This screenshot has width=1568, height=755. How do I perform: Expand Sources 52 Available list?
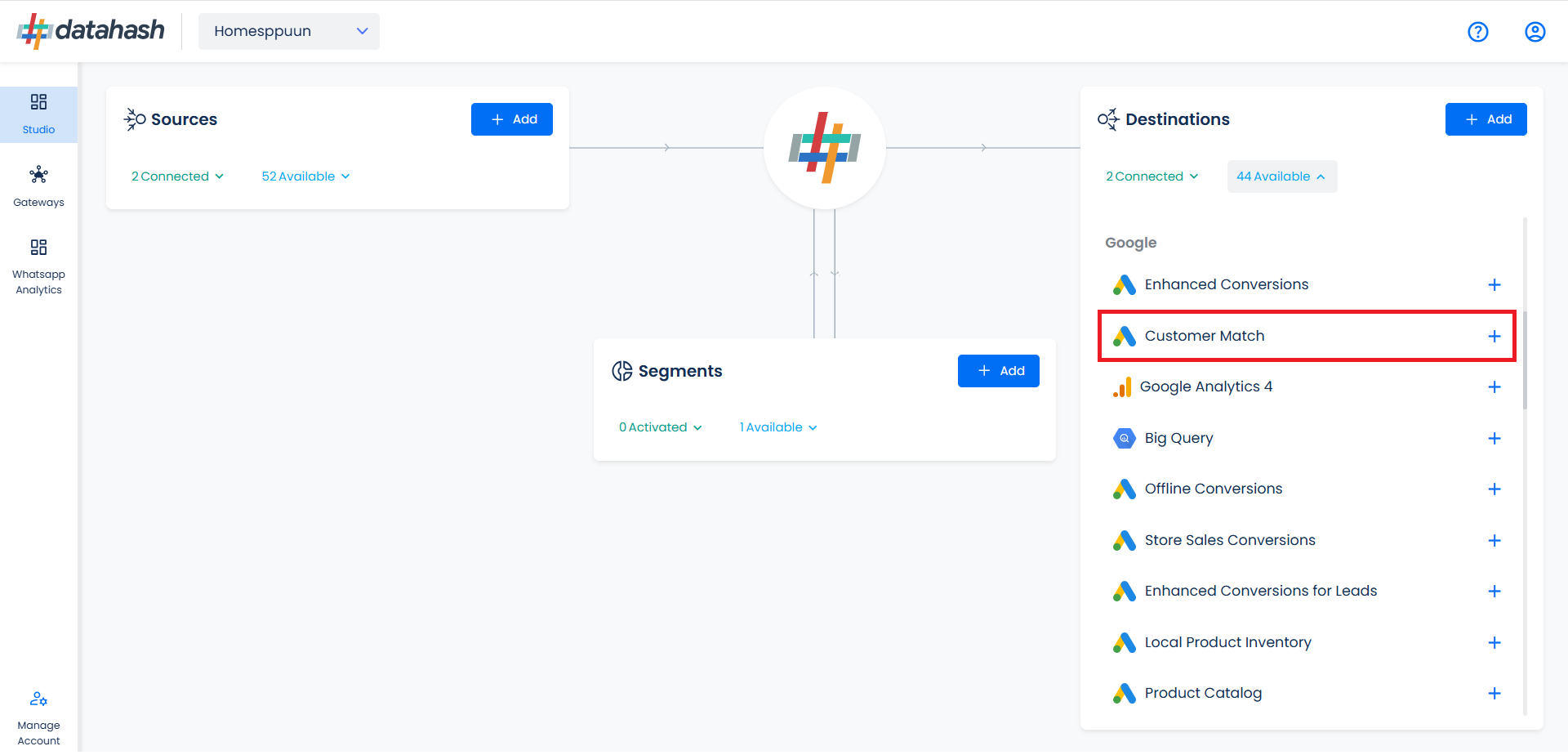(305, 176)
